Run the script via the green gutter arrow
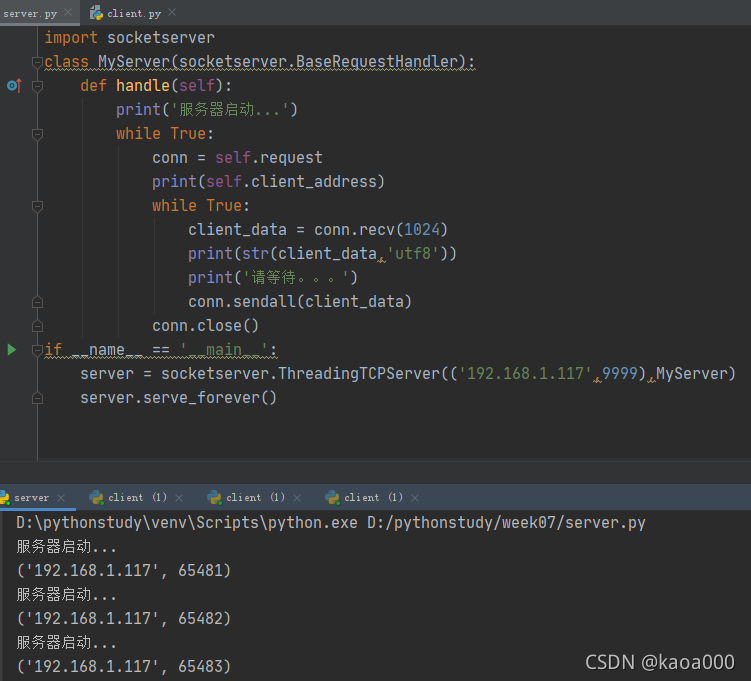This screenshot has width=751, height=681. [x=12, y=350]
